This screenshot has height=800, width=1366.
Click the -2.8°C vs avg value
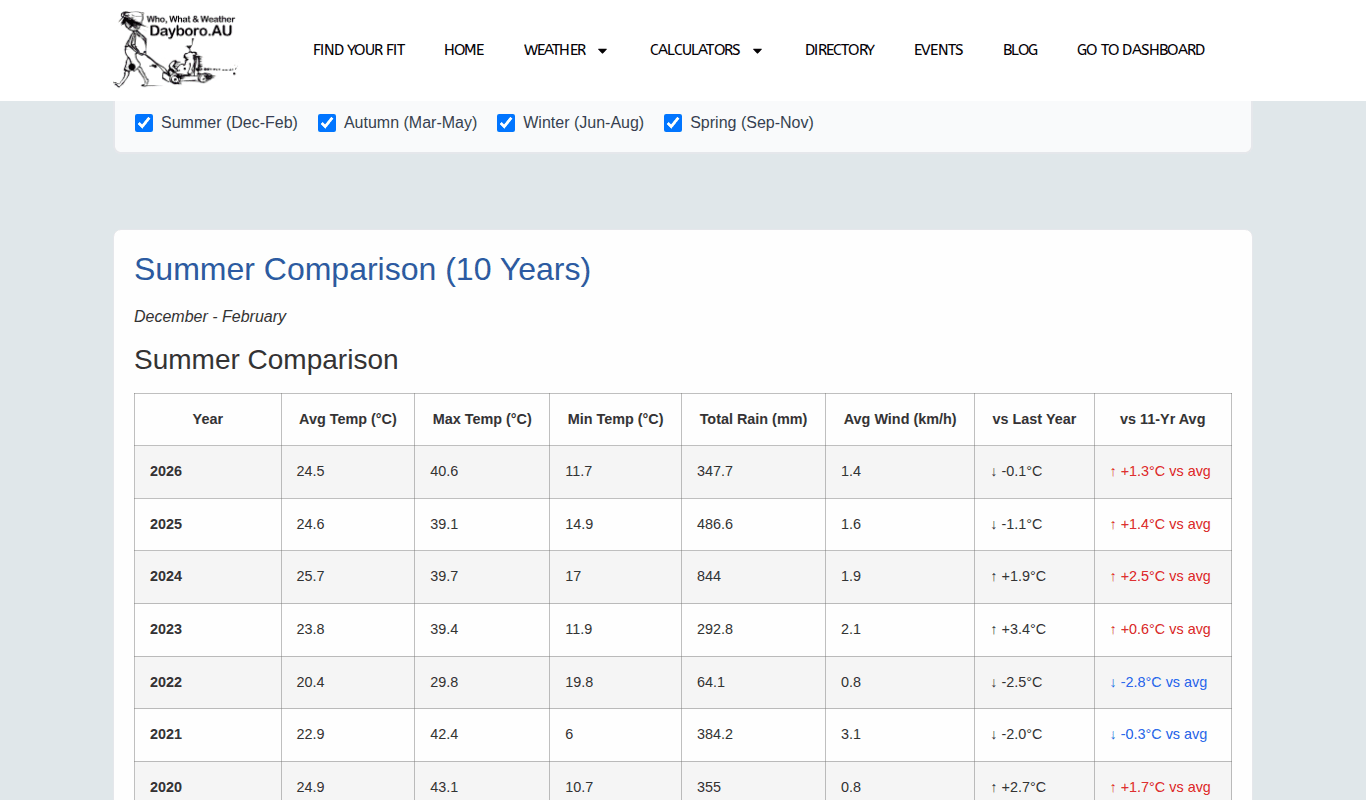pos(1158,683)
